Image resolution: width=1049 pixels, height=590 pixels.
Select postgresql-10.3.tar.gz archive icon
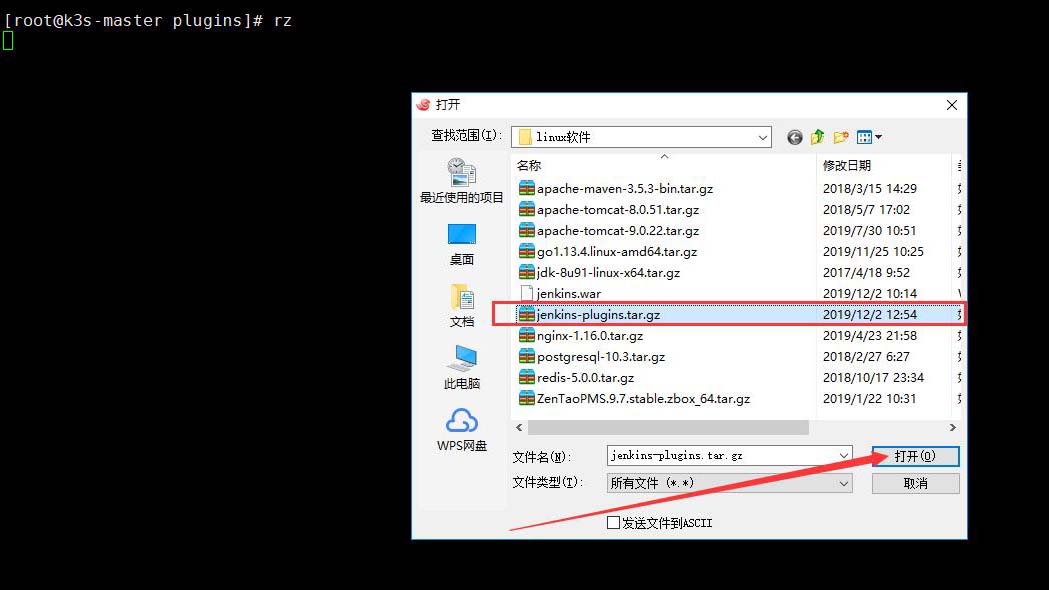(x=527, y=357)
